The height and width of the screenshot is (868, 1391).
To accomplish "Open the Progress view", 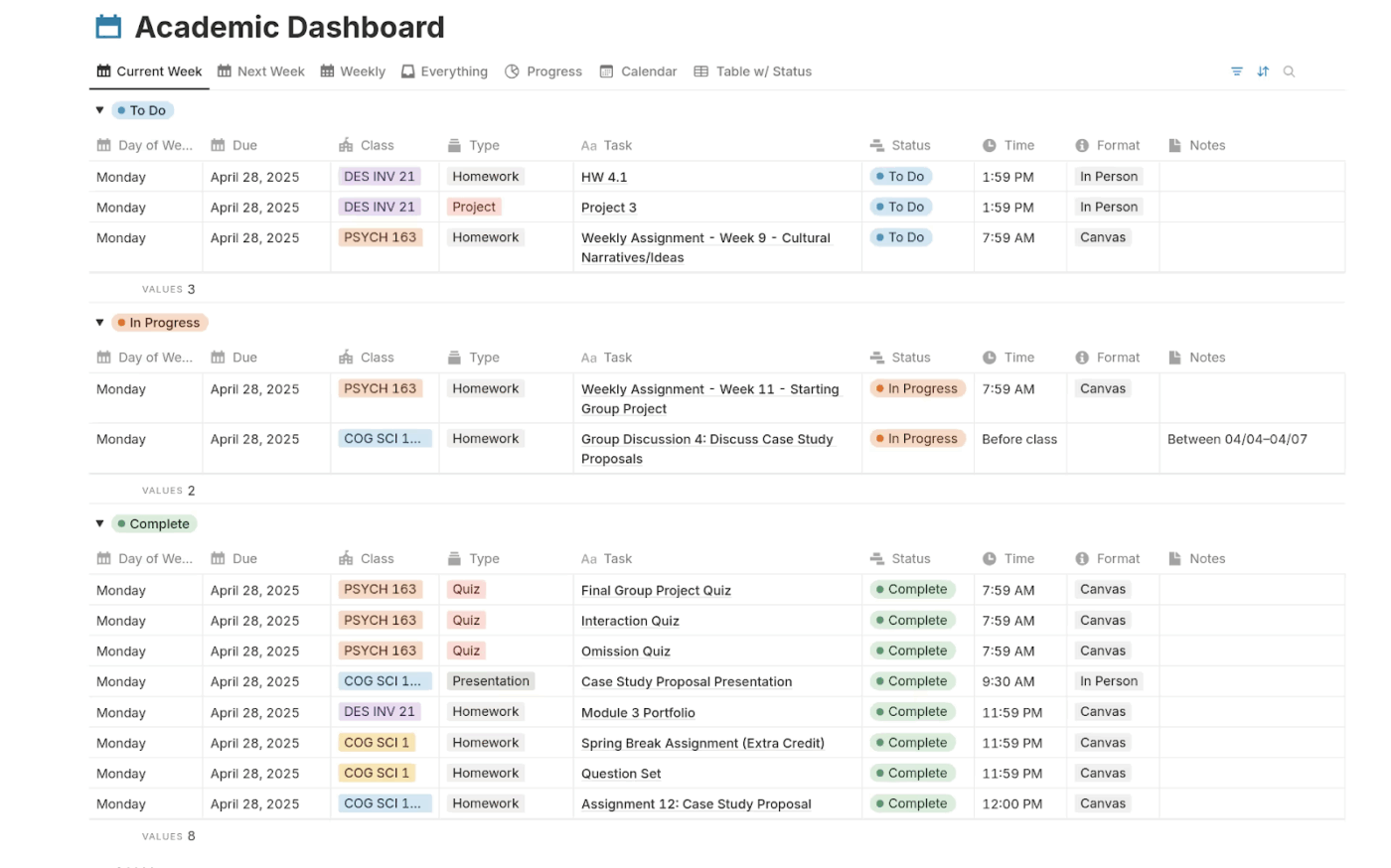I will (553, 71).
